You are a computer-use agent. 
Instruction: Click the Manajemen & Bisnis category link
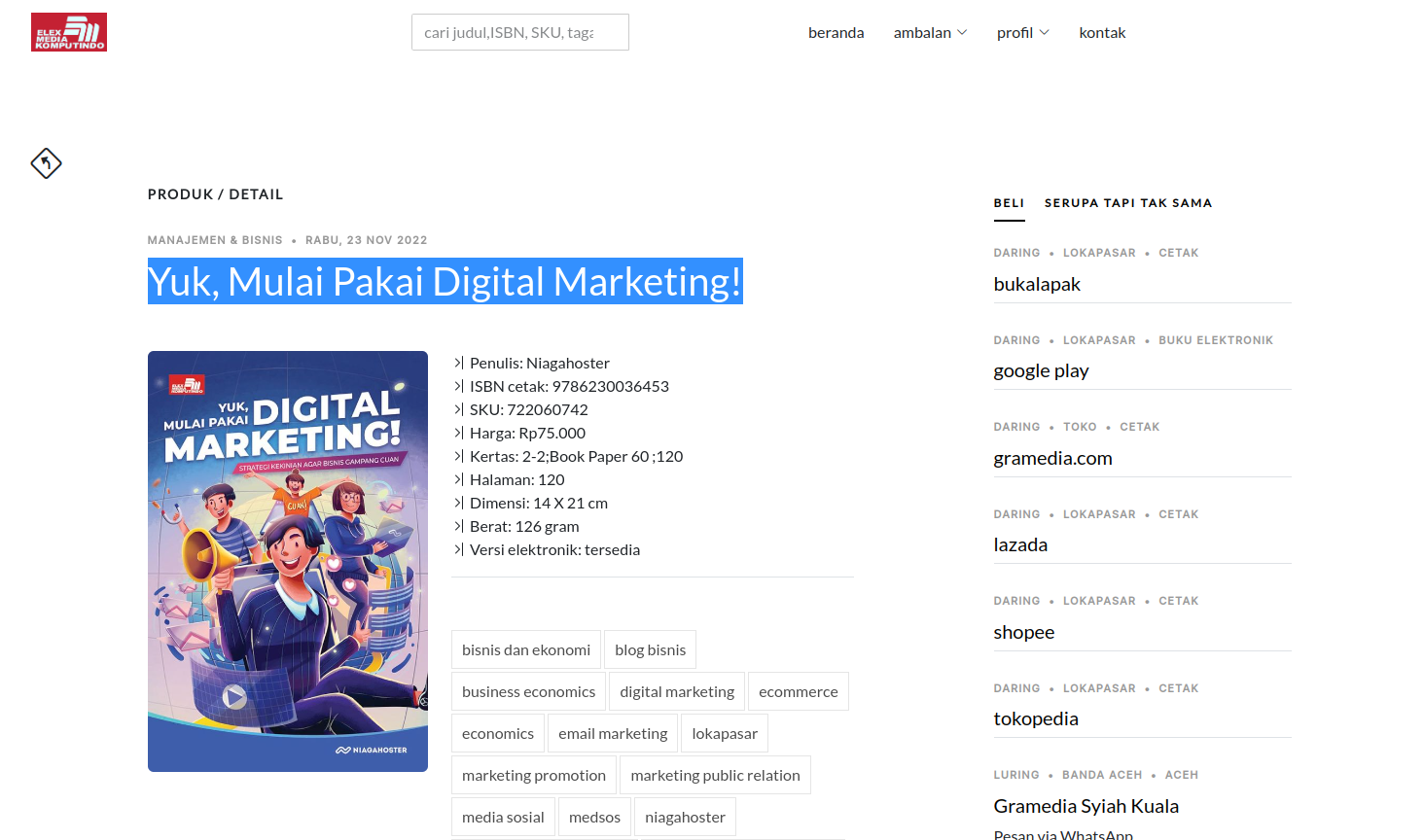coord(215,240)
